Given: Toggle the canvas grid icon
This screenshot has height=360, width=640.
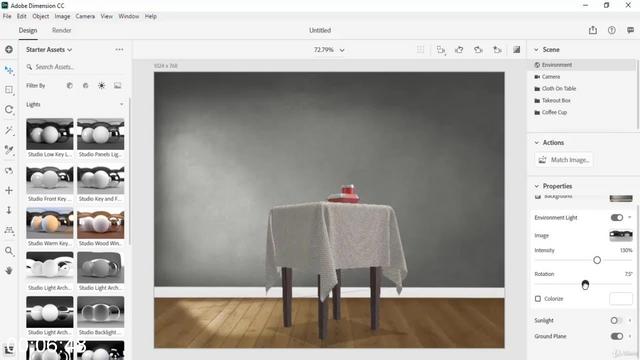Looking at the screenshot, I should click(x=420, y=49).
